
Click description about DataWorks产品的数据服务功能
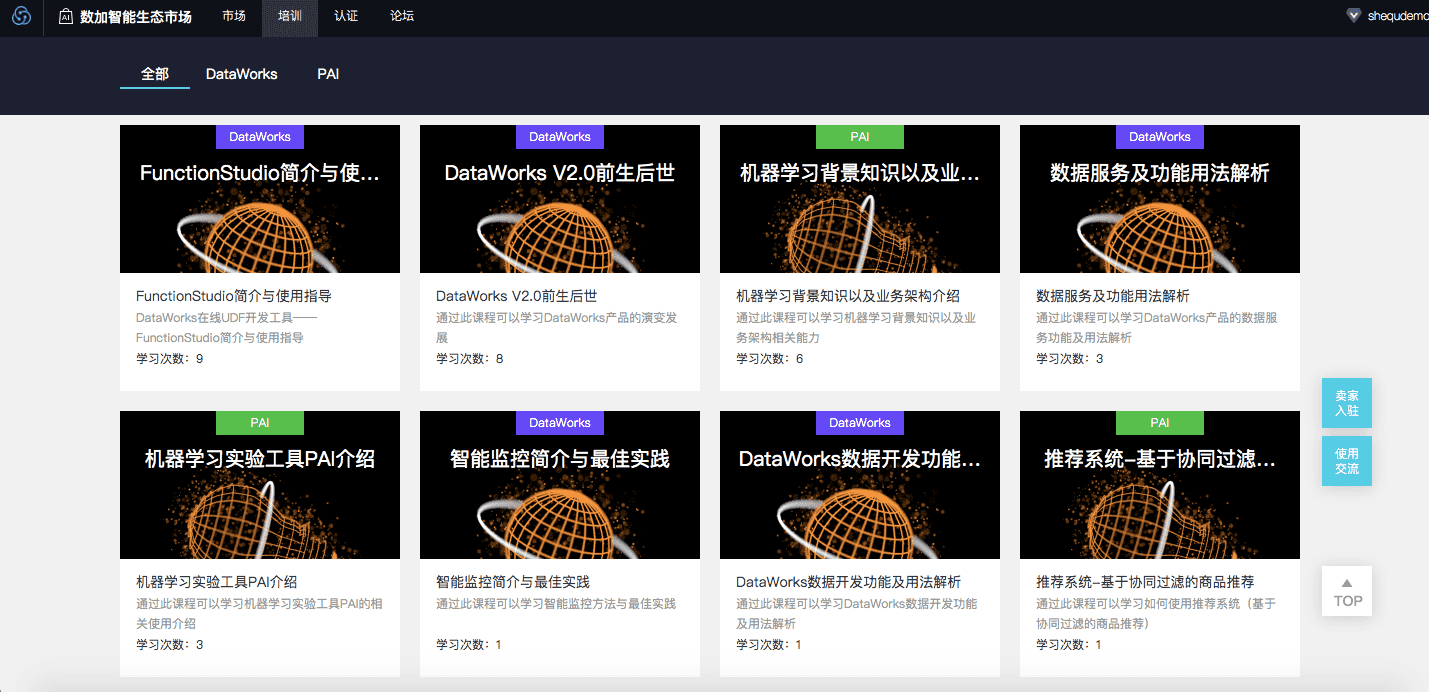[x=1157, y=328]
